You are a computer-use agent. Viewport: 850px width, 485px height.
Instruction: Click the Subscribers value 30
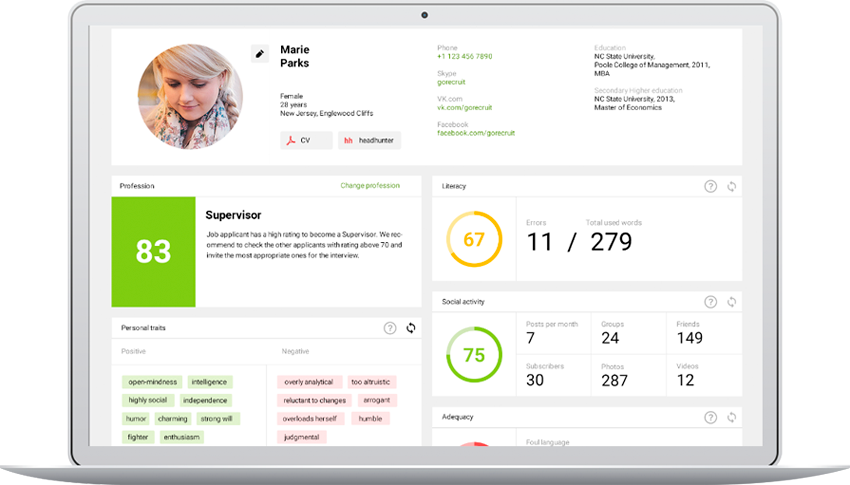click(535, 380)
